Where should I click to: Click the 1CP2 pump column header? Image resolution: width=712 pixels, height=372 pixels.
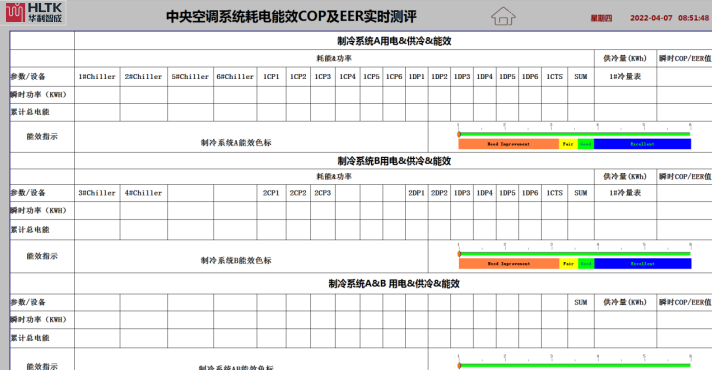(298, 77)
